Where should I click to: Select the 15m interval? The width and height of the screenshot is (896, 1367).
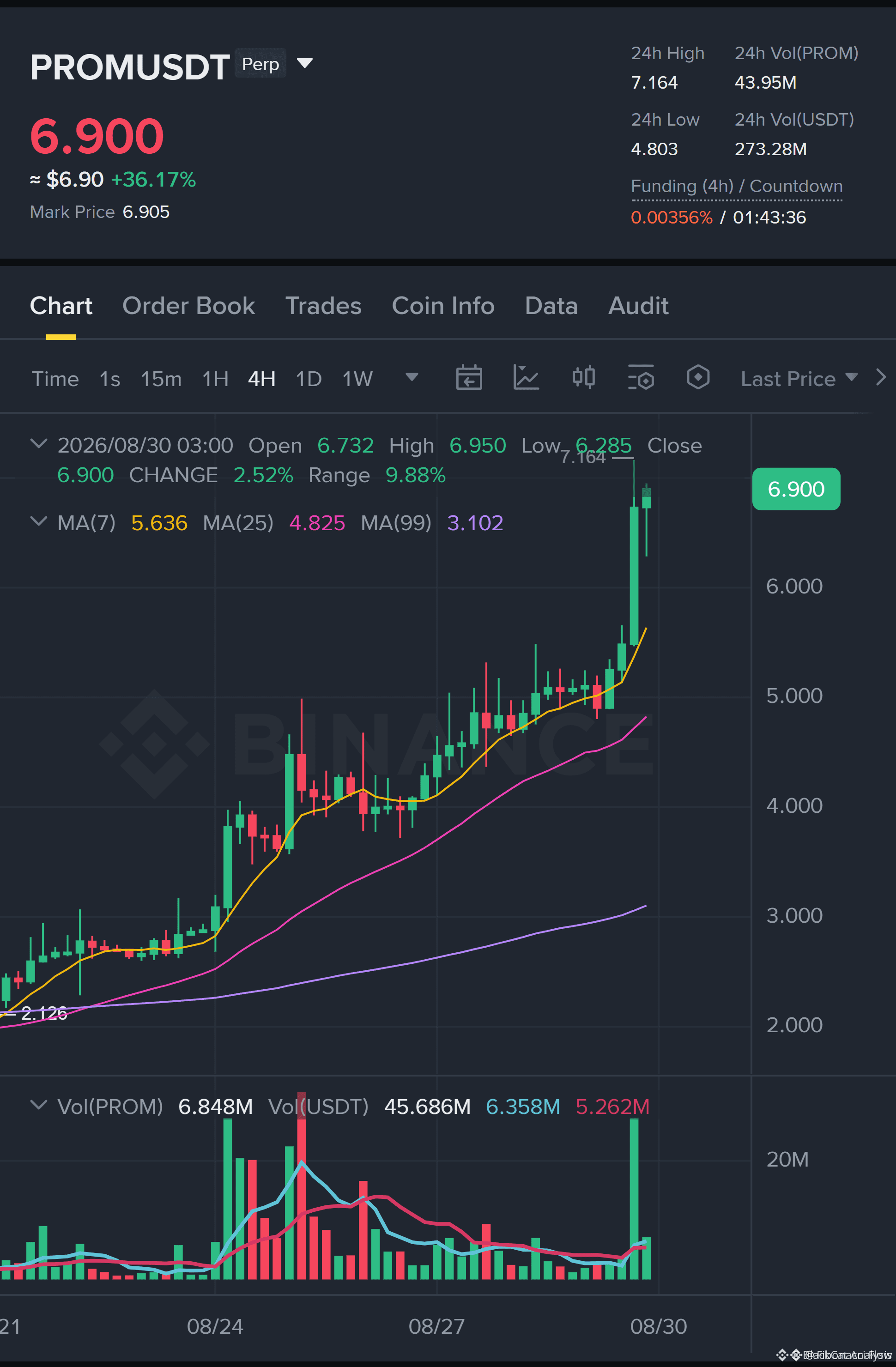coord(161,379)
